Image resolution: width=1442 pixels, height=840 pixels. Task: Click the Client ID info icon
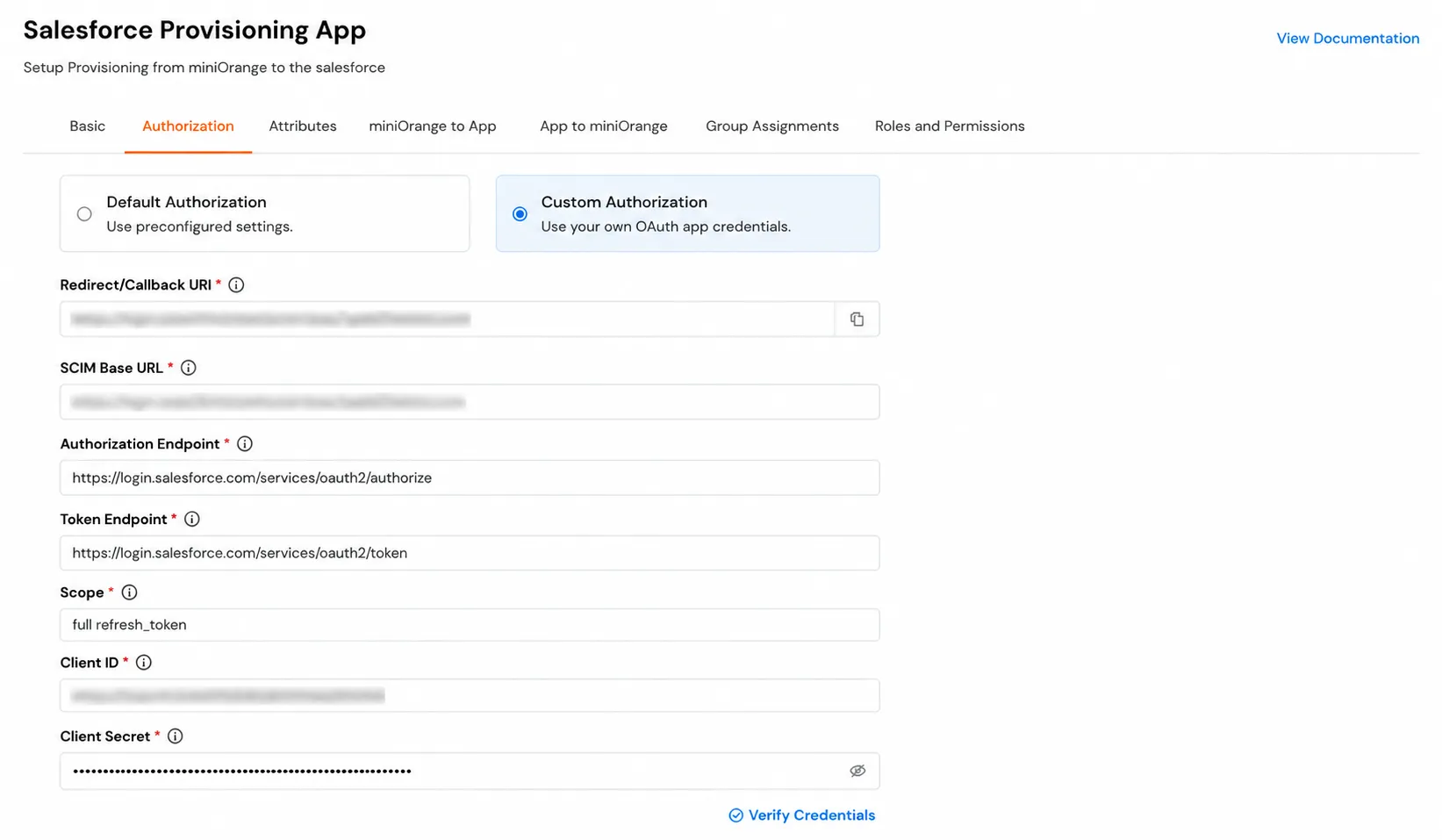pos(144,663)
